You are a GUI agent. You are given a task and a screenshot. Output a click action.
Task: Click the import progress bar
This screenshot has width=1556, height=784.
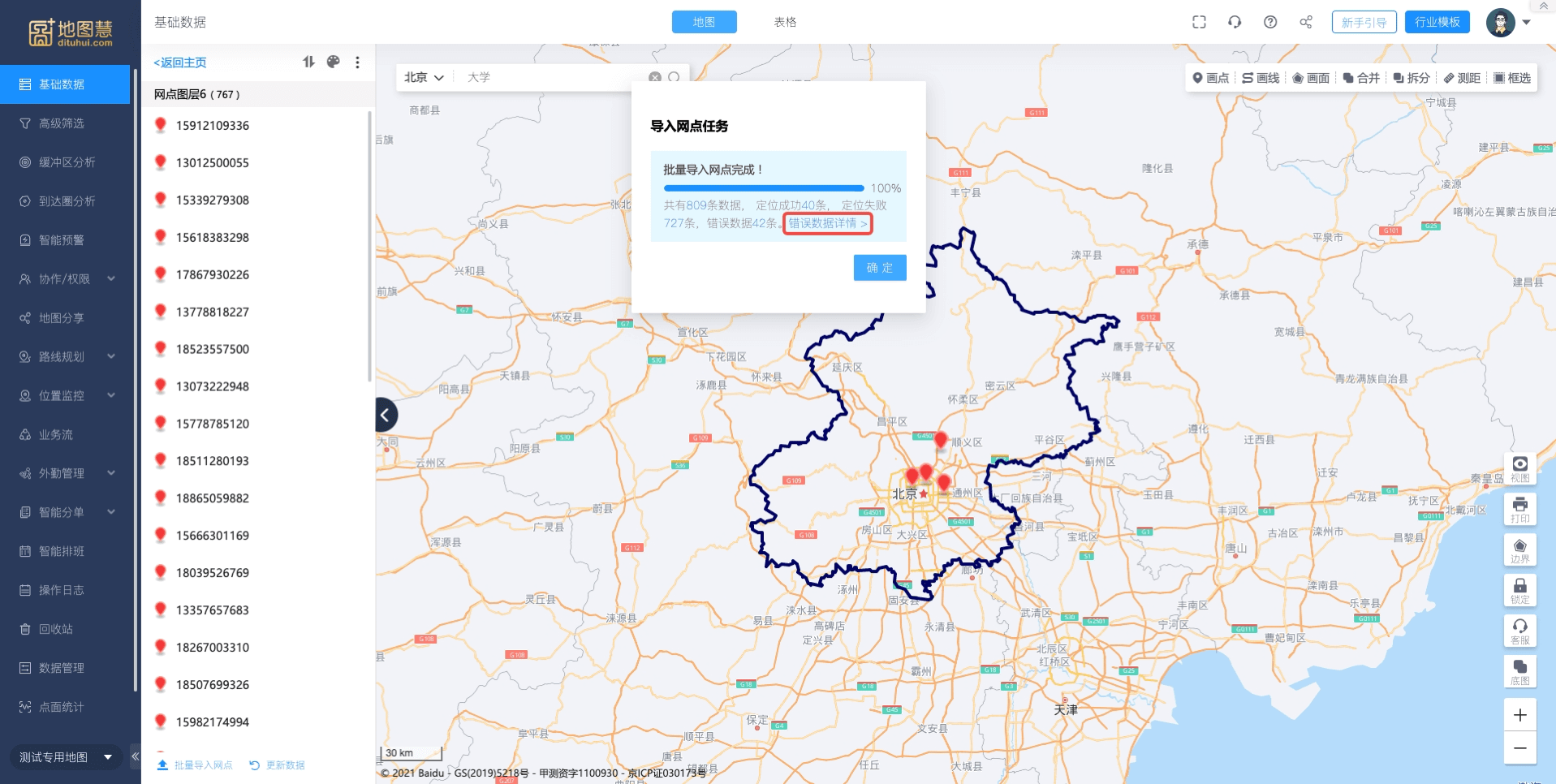click(764, 188)
